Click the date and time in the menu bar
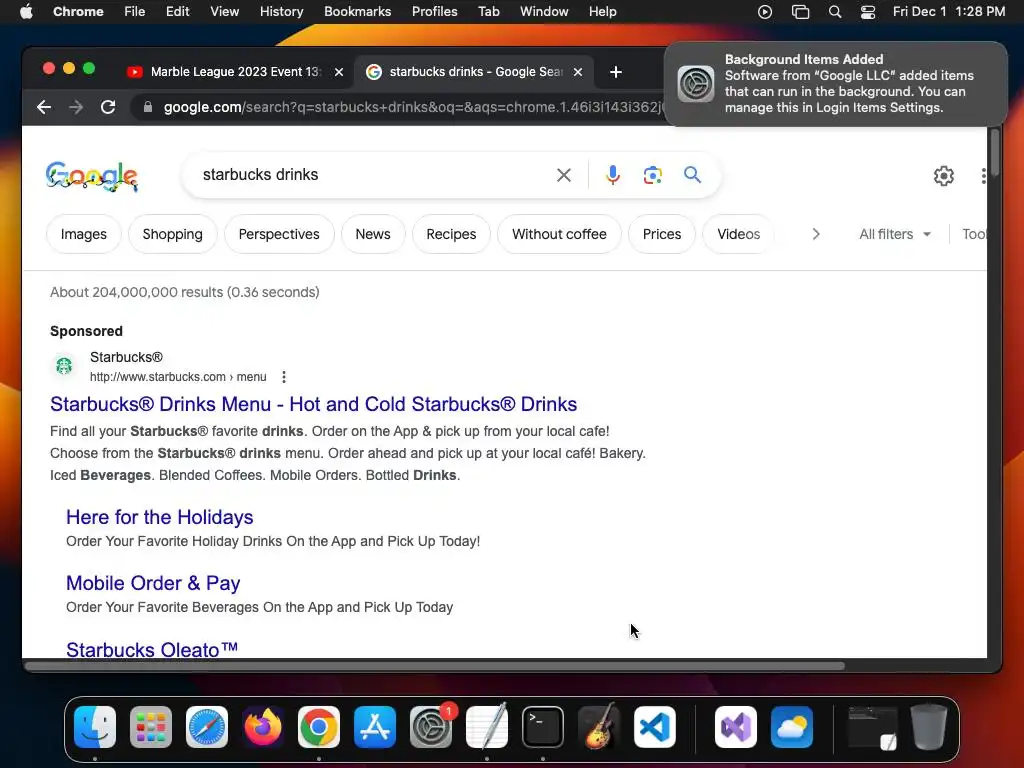 [x=949, y=12]
